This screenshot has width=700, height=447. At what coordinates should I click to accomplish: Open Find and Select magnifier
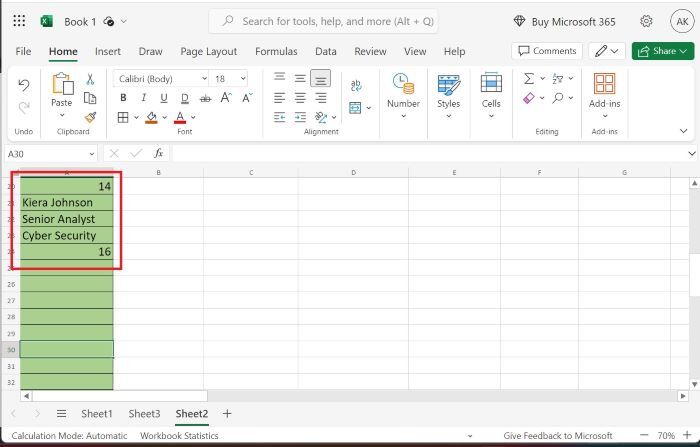point(558,98)
